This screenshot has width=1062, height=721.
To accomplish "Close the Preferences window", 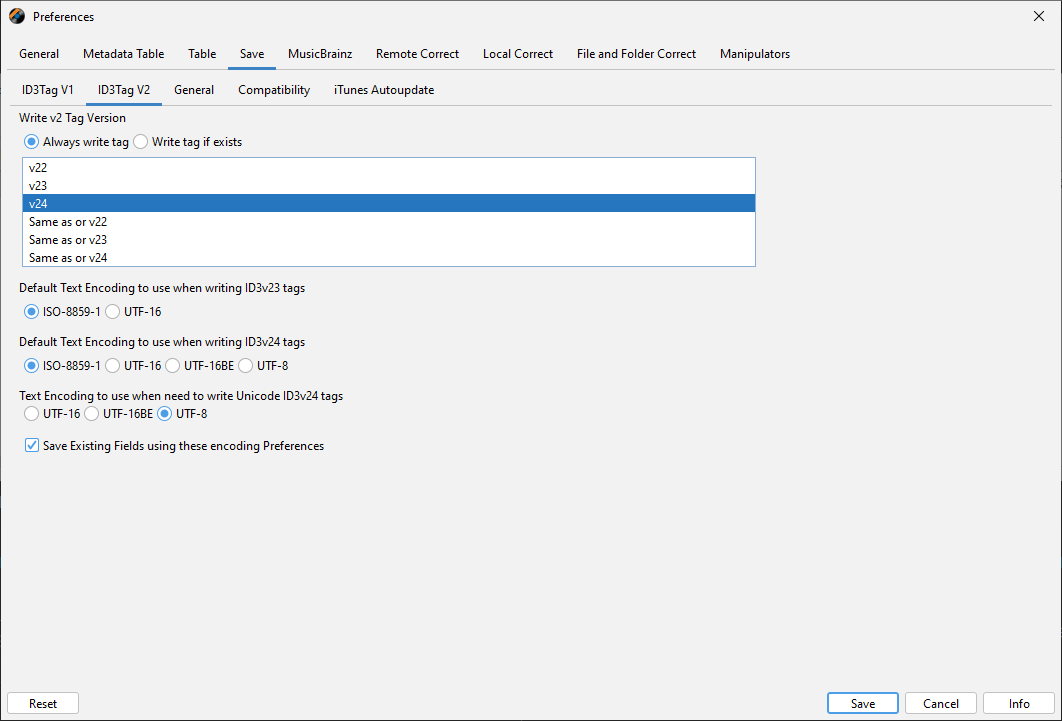I will pos(1038,16).
